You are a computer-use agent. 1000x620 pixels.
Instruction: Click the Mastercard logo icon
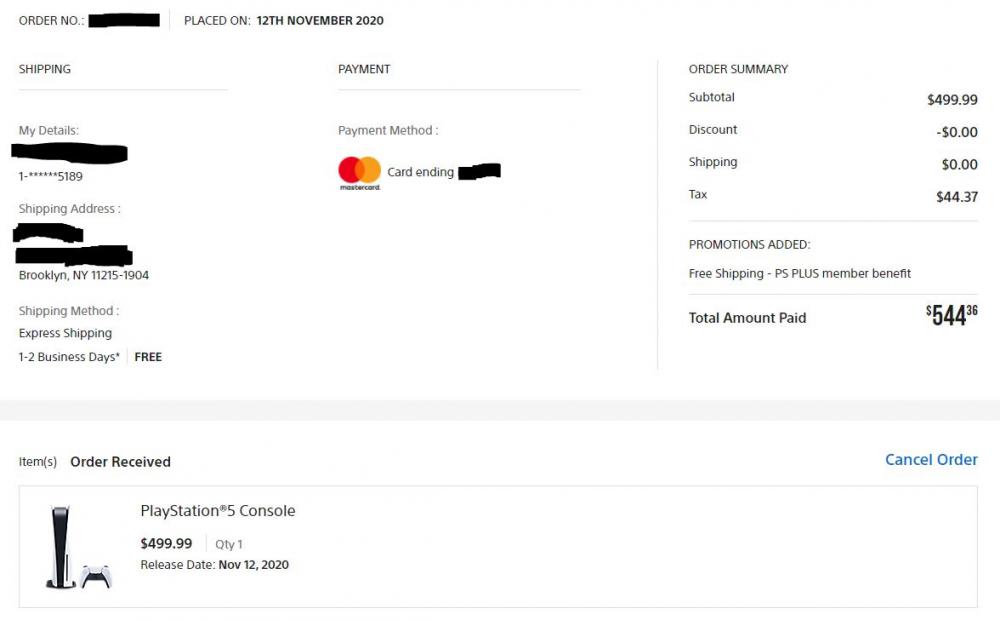tap(360, 172)
